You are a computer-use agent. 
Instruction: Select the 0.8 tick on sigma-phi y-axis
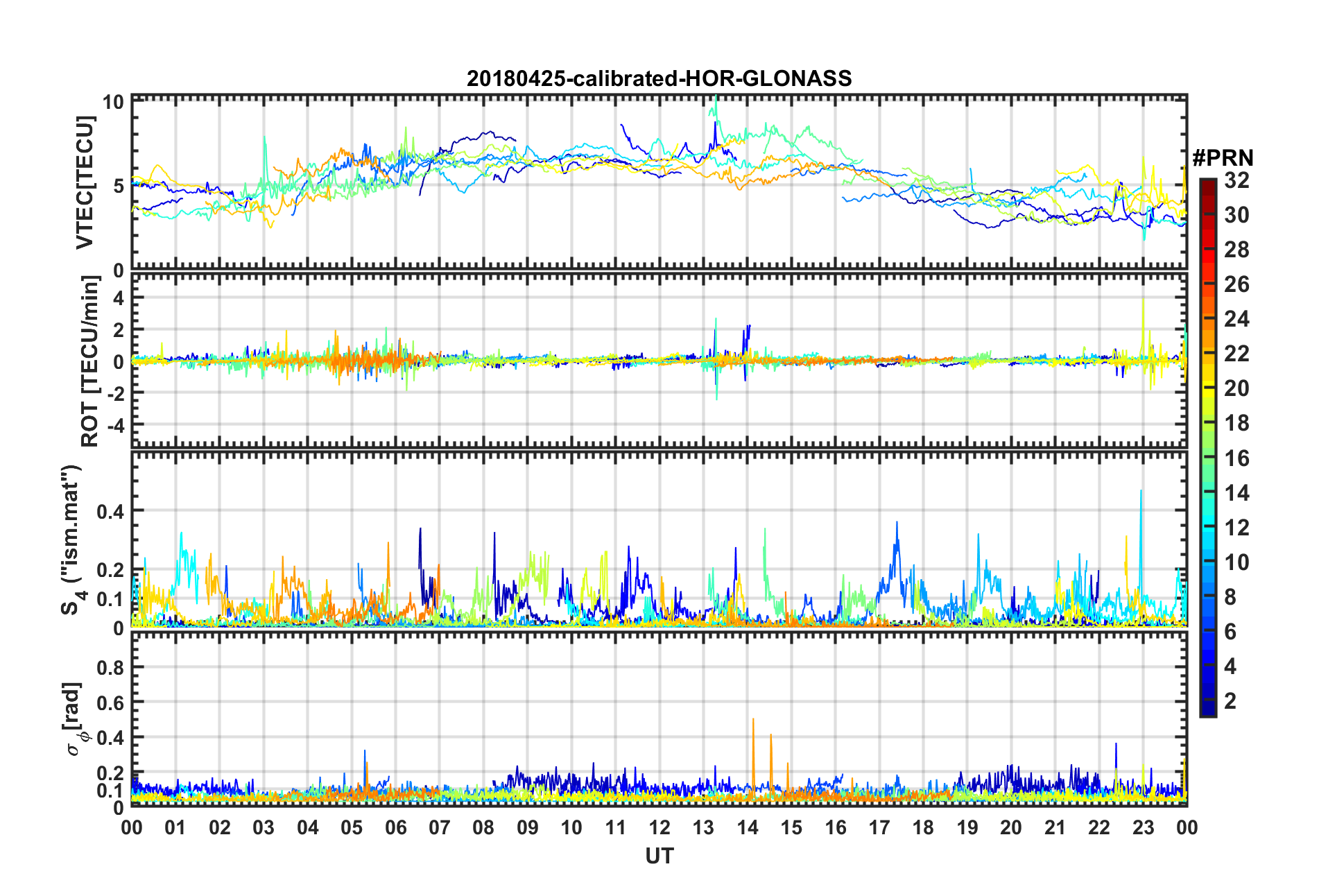click(110, 668)
